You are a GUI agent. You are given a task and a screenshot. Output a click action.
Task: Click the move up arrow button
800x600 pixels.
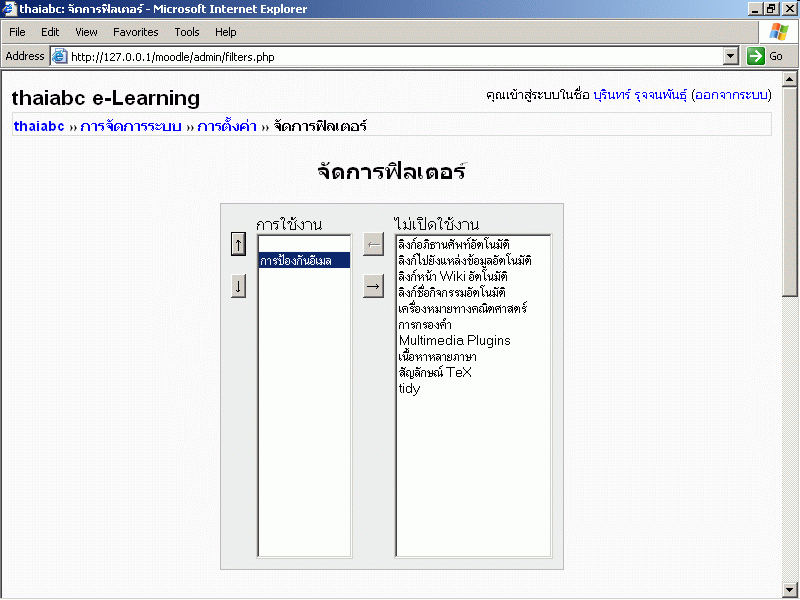238,244
